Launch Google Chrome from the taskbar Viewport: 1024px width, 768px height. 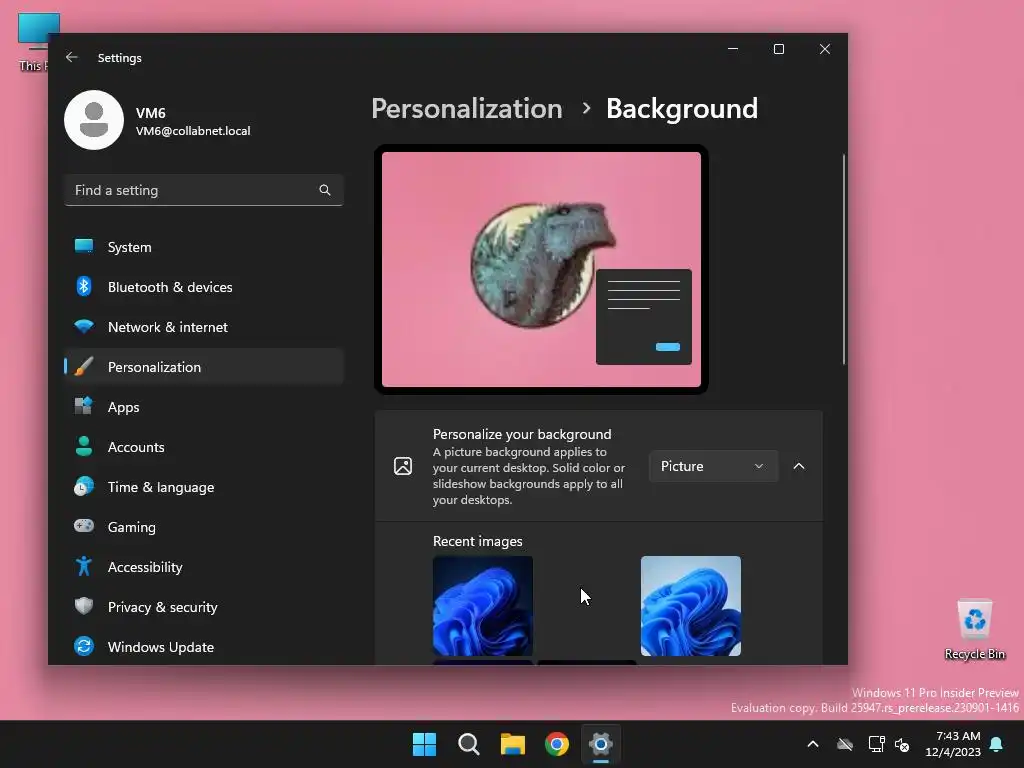[557, 744]
